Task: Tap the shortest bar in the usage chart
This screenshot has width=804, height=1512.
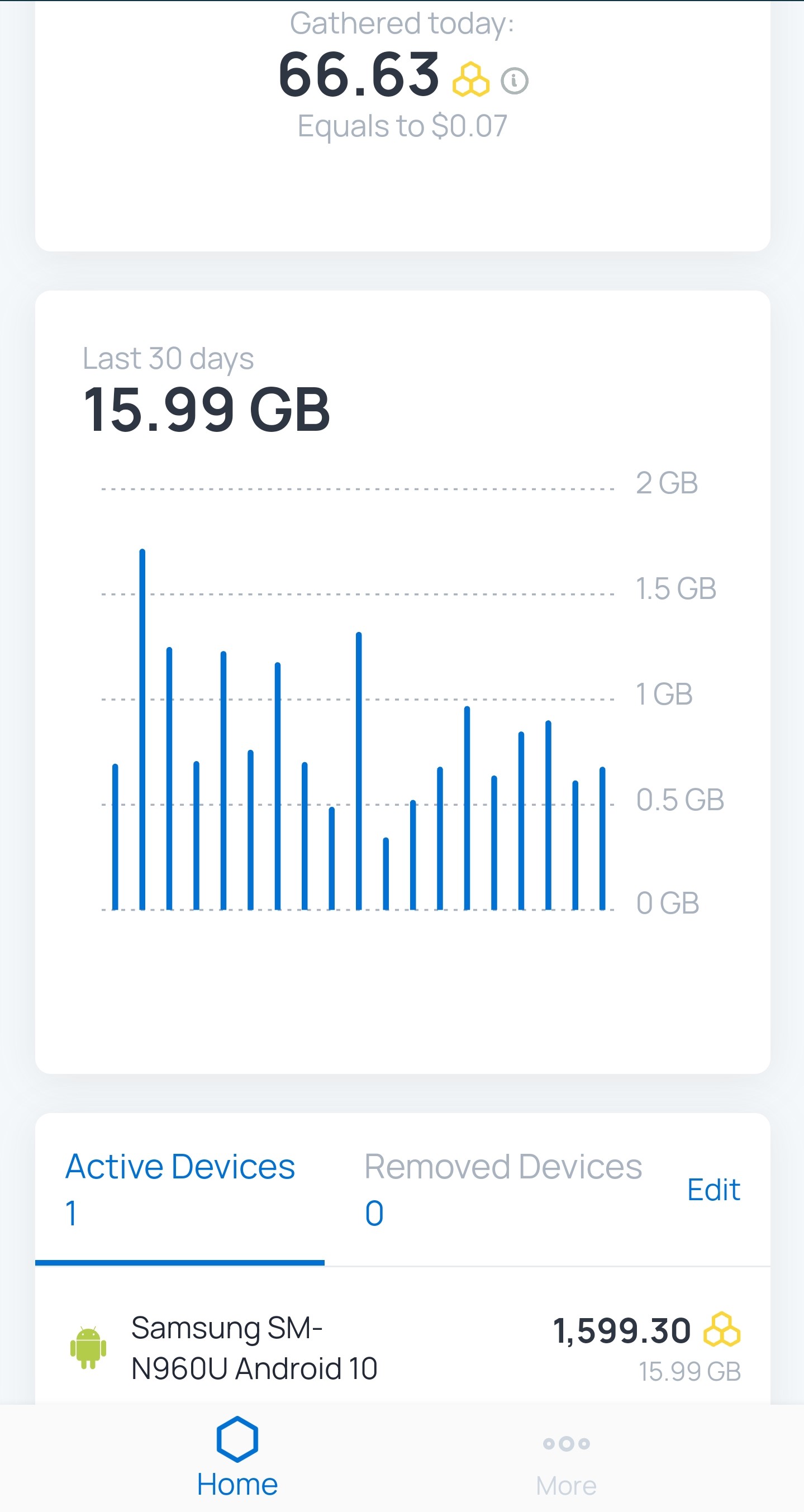Action: (386, 874)
